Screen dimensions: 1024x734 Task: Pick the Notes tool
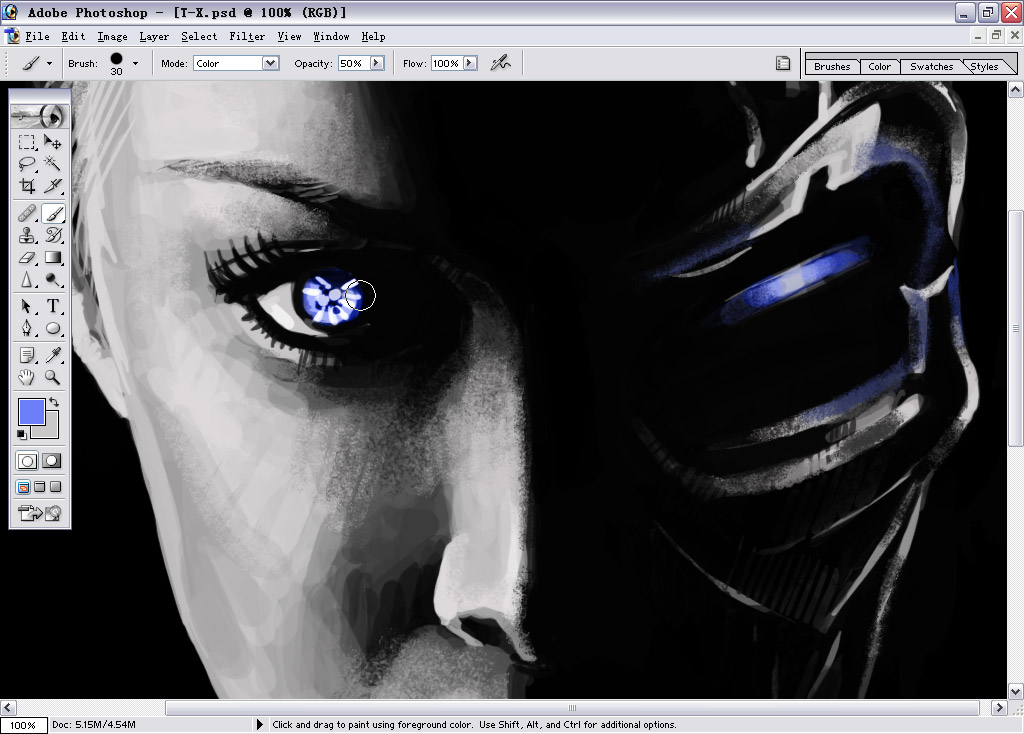tap(27, 355)
